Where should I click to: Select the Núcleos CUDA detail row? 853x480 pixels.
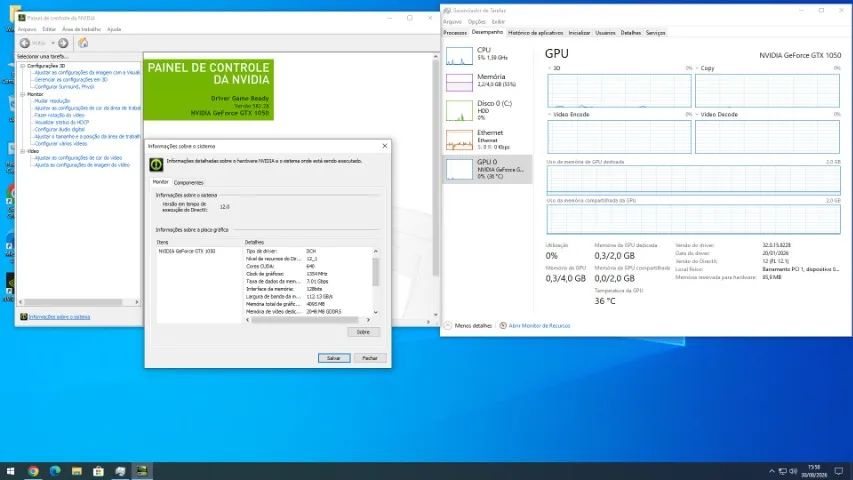tap(307, 267)
